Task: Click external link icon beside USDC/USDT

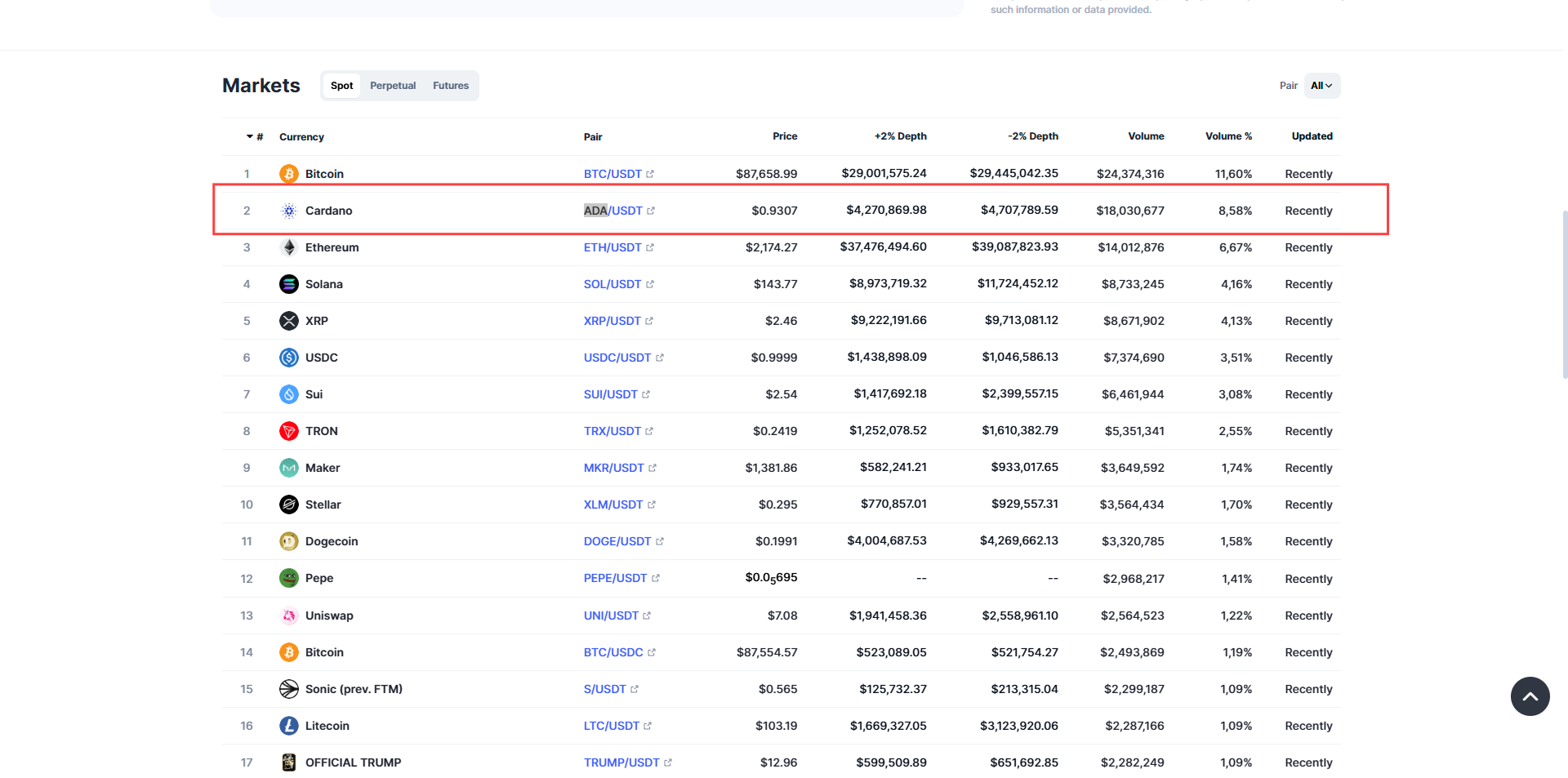Action: (x=660, y=358)
